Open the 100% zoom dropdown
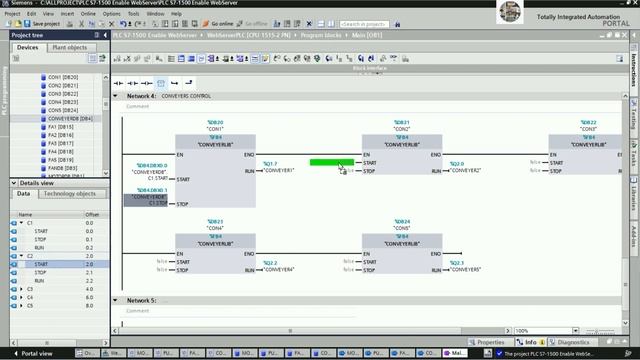 (x=575, y=331)
